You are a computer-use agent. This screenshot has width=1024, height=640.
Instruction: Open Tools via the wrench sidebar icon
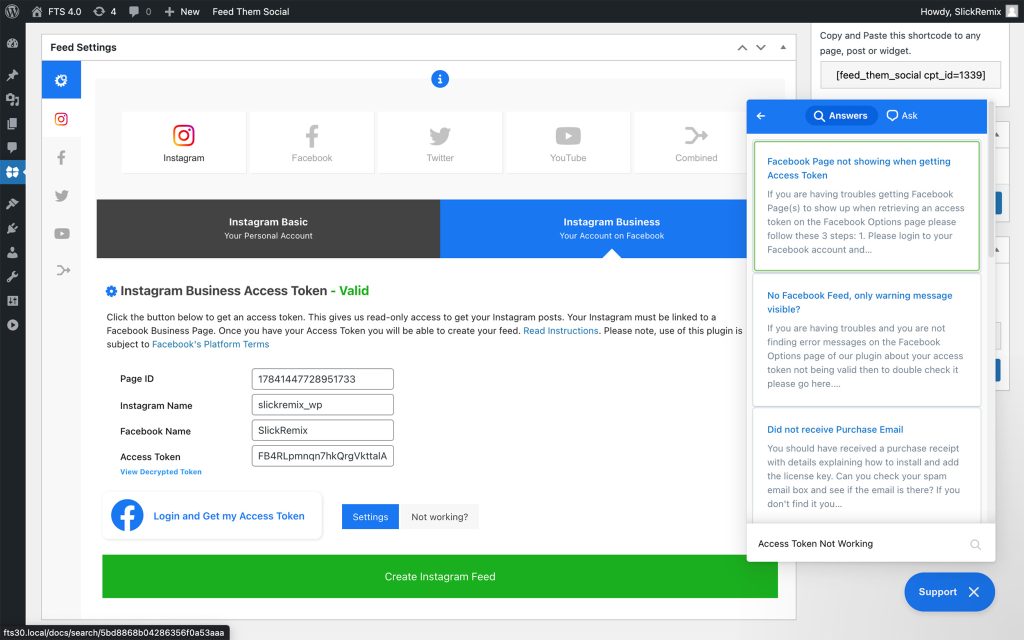coord(12,276)
